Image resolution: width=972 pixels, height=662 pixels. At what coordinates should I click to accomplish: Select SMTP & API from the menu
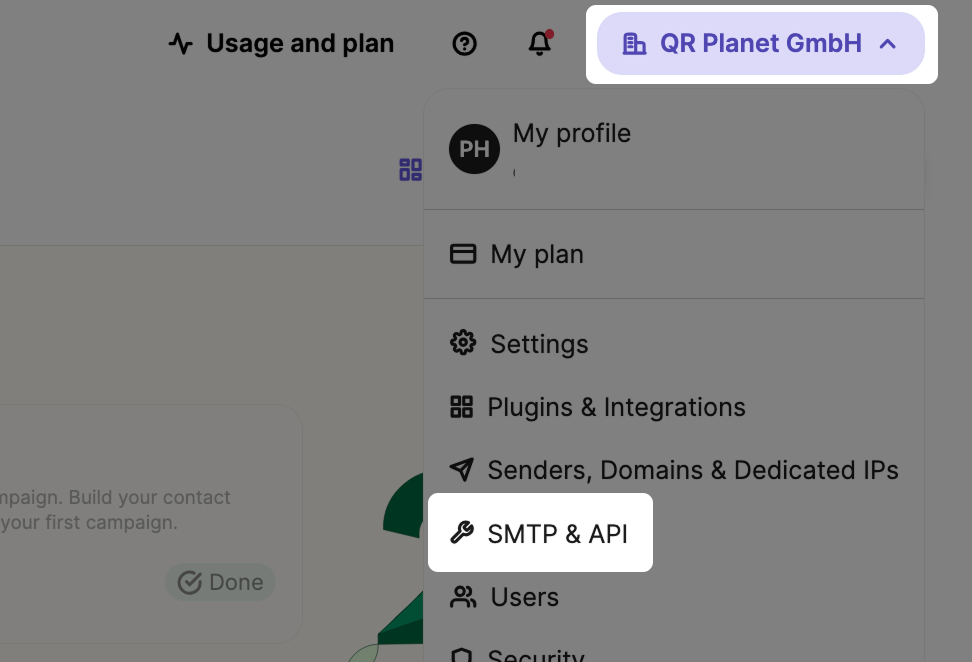tap(557, 533)
